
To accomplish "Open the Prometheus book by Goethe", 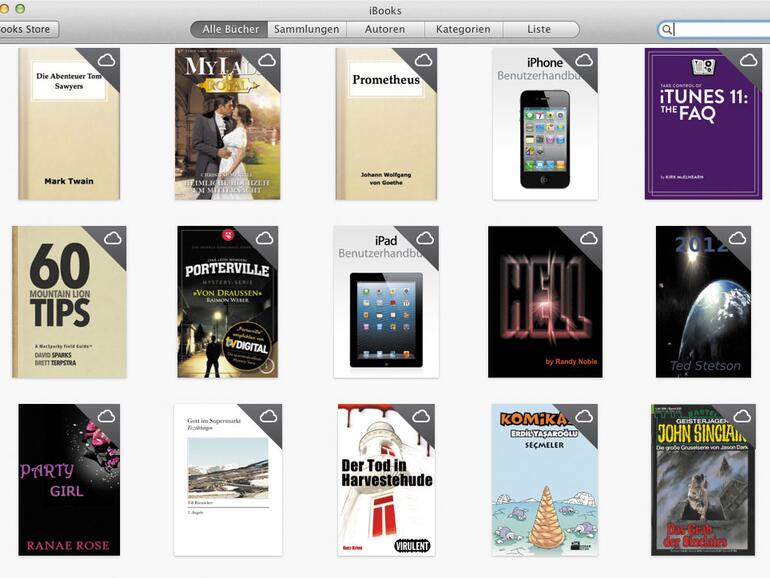I will (386, 124).
